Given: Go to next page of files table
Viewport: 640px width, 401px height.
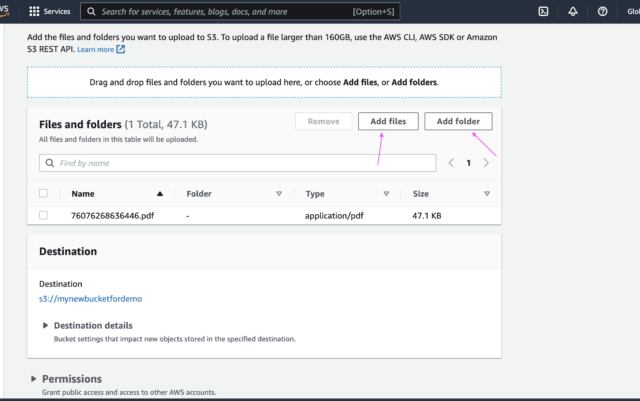Looking at the screenshot, I should [x=486, y=162].
